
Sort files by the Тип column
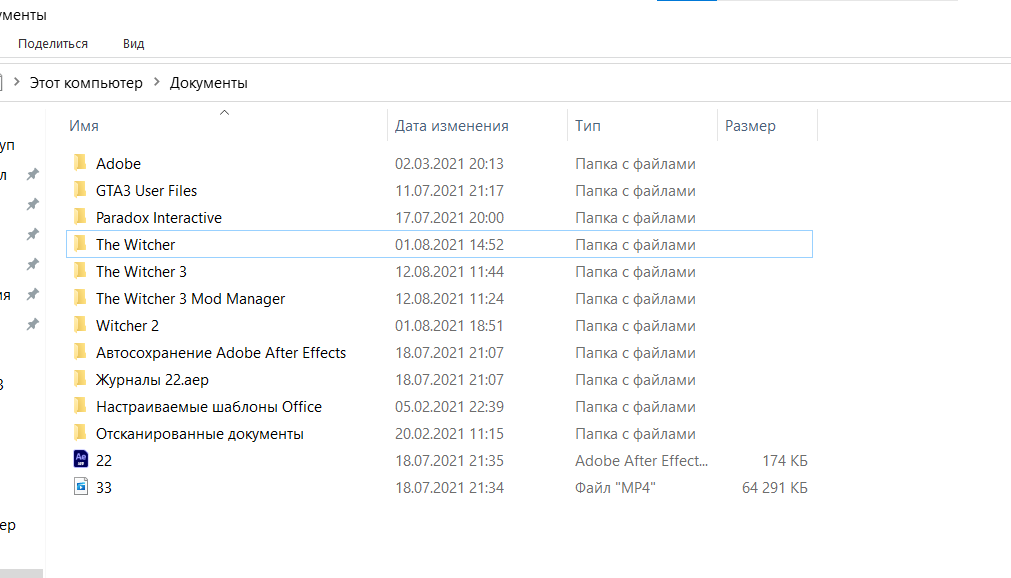[x=587, y=126]
